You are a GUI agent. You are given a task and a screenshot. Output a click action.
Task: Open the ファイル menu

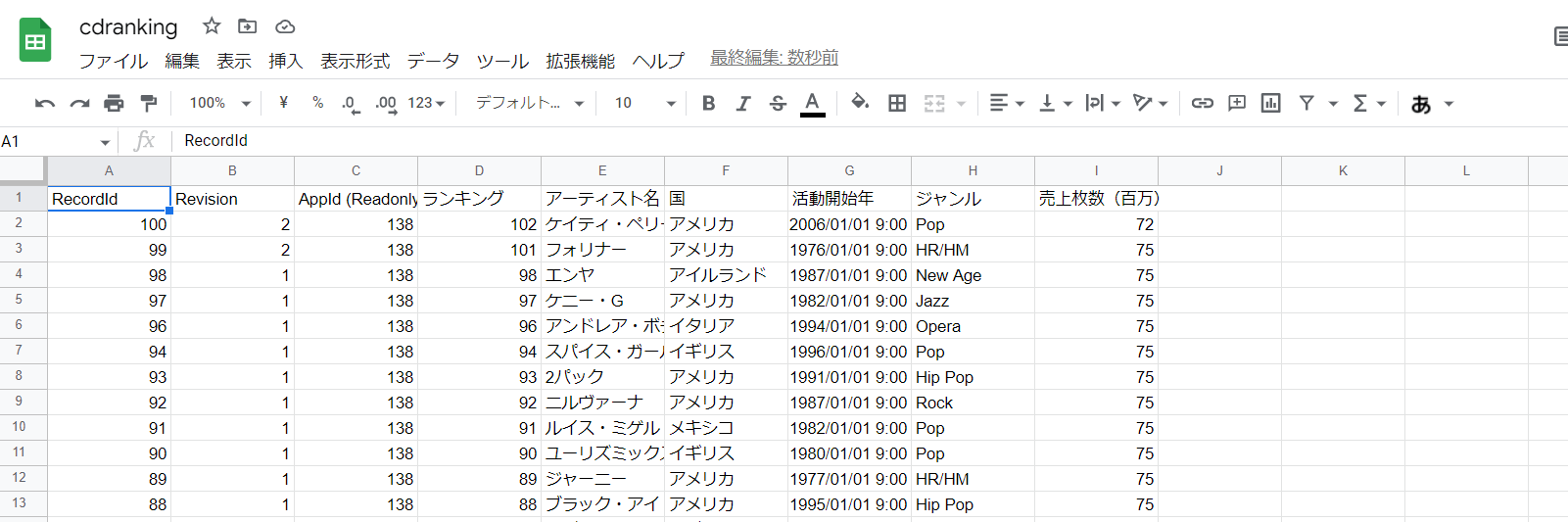pyautogui.click(x=114, y=61)
